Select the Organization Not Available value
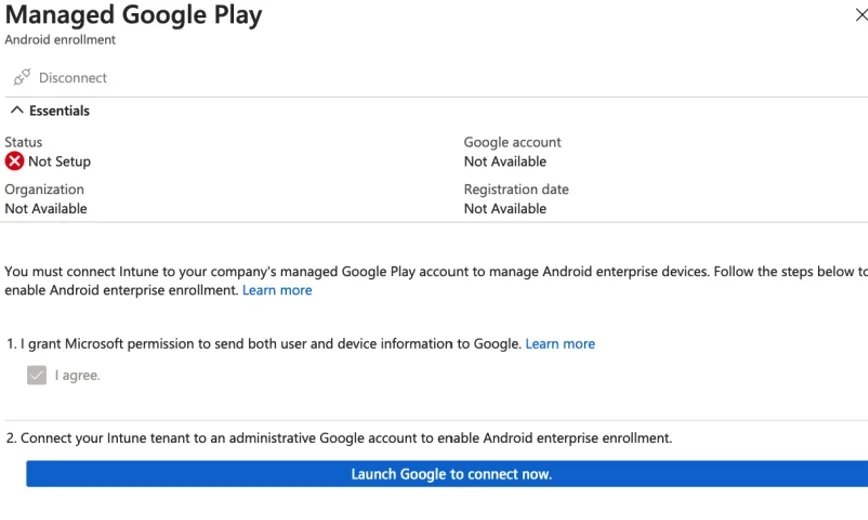This screenshot has width=868, height=520. [x=46, y=209]
